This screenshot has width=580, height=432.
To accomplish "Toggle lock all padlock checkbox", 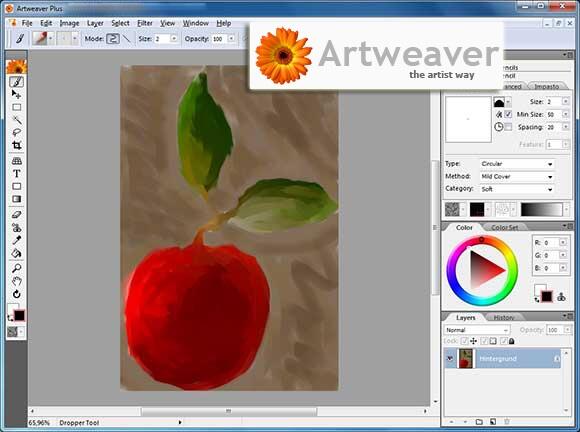I will coord(504,341).
